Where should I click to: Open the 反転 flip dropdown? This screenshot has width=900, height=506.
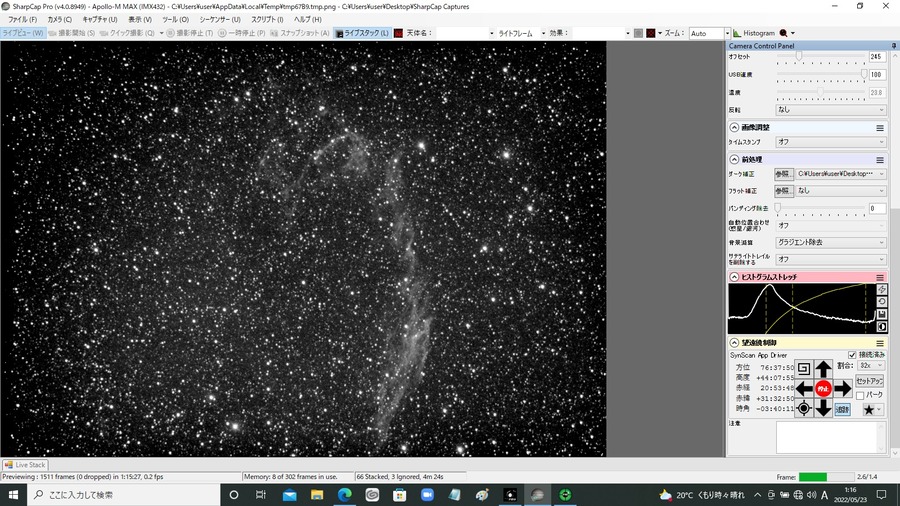tap(831, 110)
